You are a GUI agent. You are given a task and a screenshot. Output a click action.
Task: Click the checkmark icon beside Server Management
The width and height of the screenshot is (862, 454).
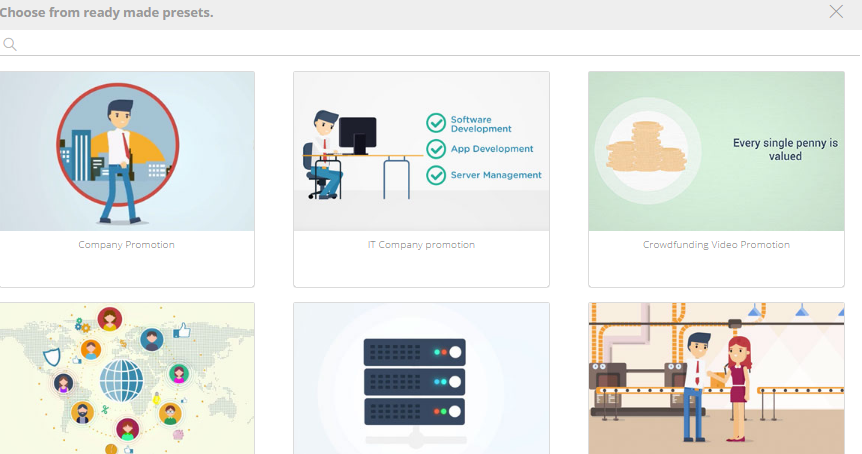tap(436, 175)
